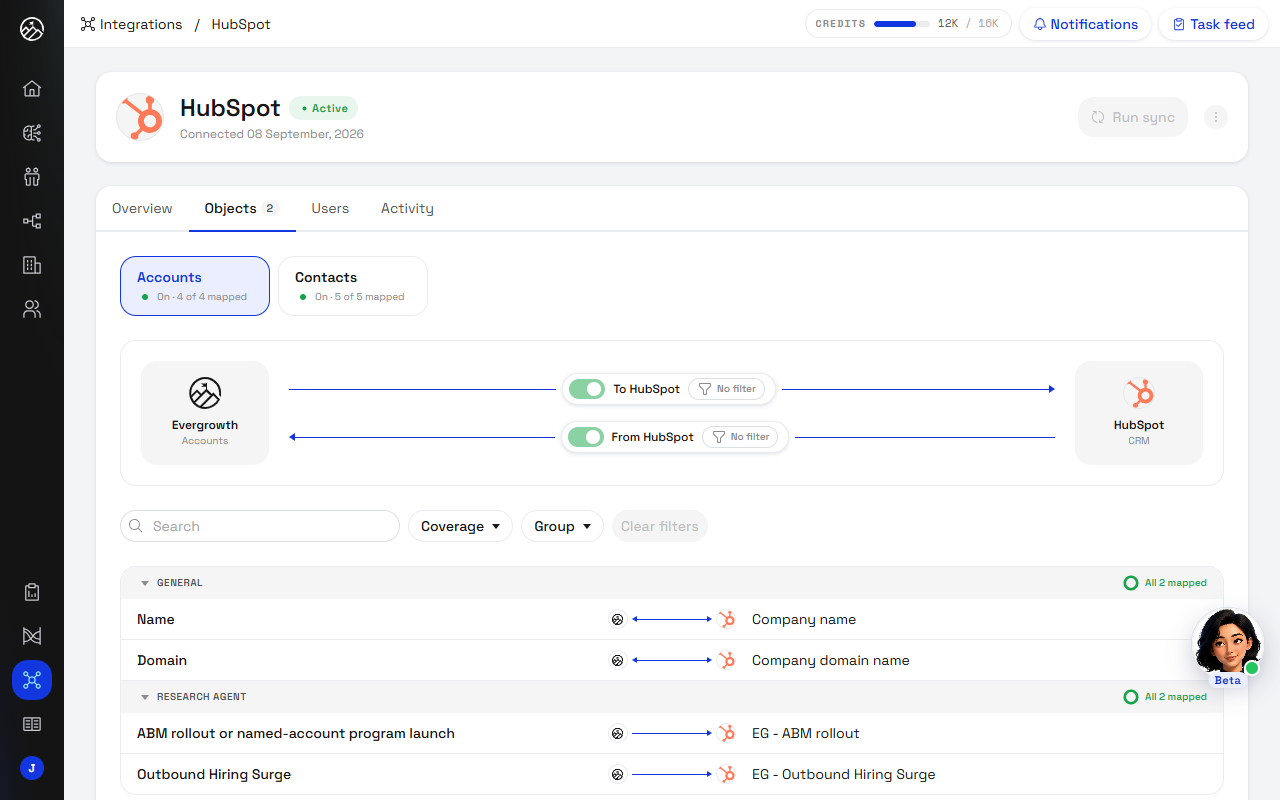Screen dimensions: 1280x800
Task: Open the Beta assistant avatar
Action: coord(1227,642)
